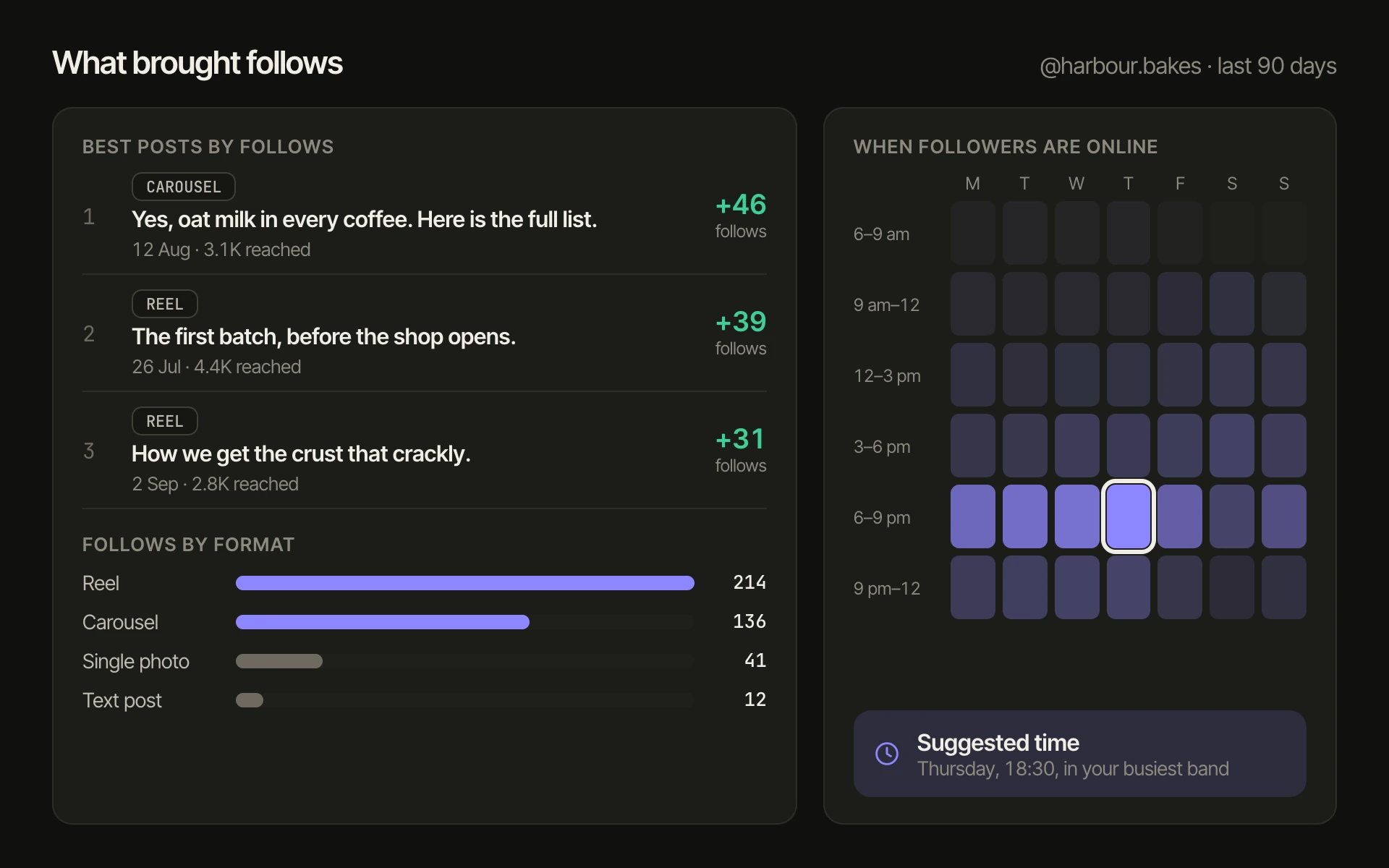This screenshot has height=868, width=1389.
Task: Click the '3–6 pm' row label
Action: pyautogui.click(x=882, y=447)
